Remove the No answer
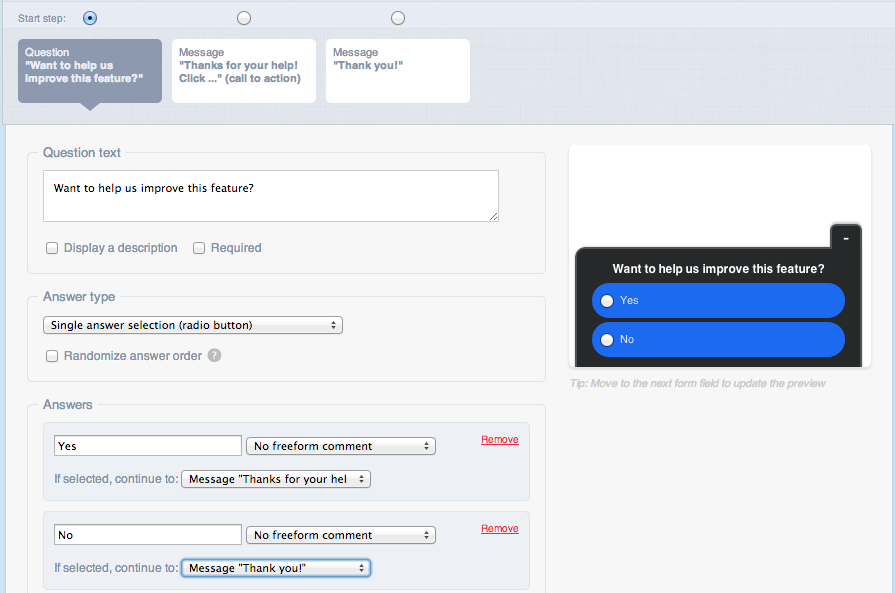Viewport: 895px width, 593px height. (x=499, y=529)
